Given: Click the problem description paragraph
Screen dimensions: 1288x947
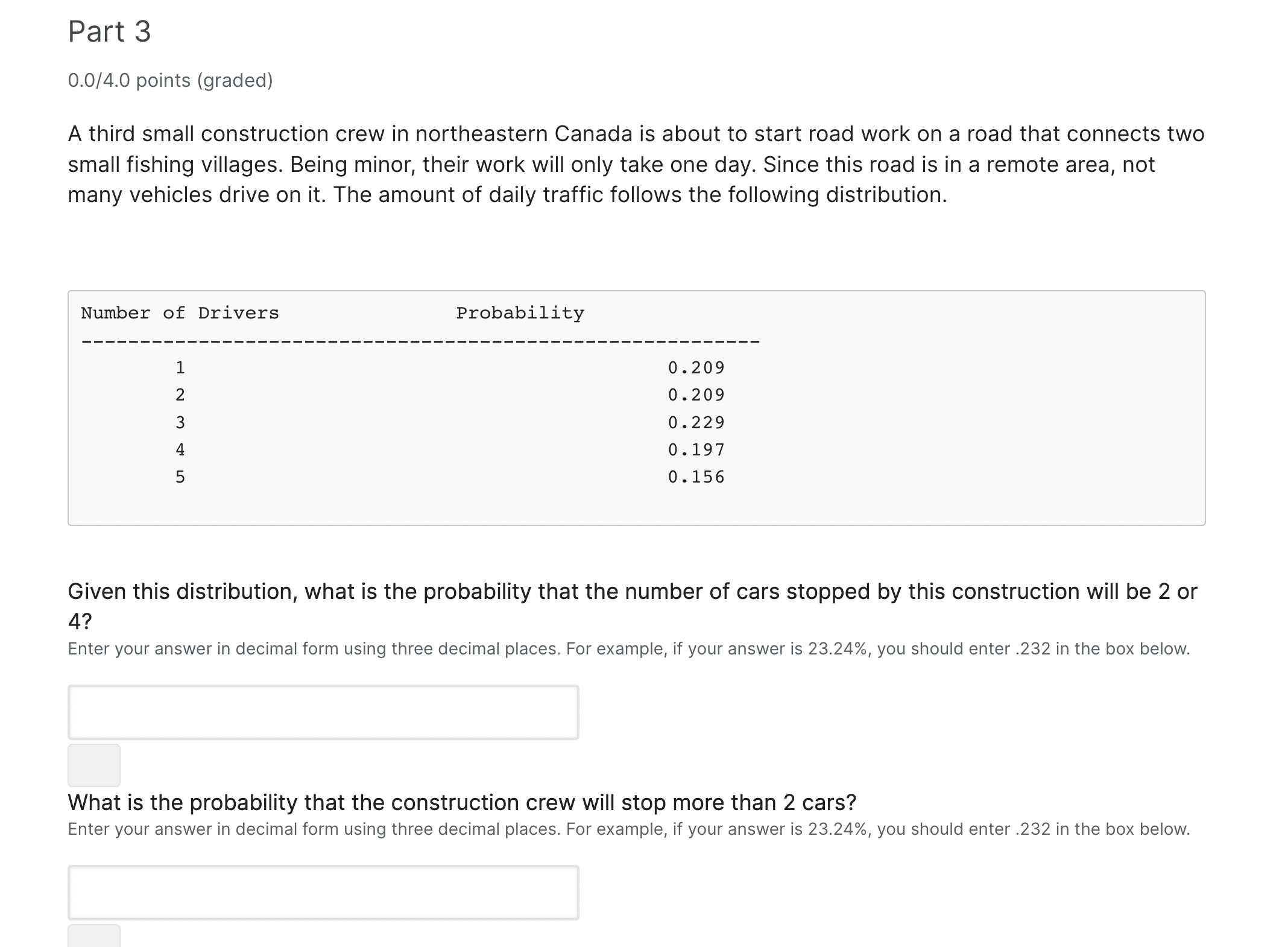Looking at the screenshot, I should pos(603,163).
